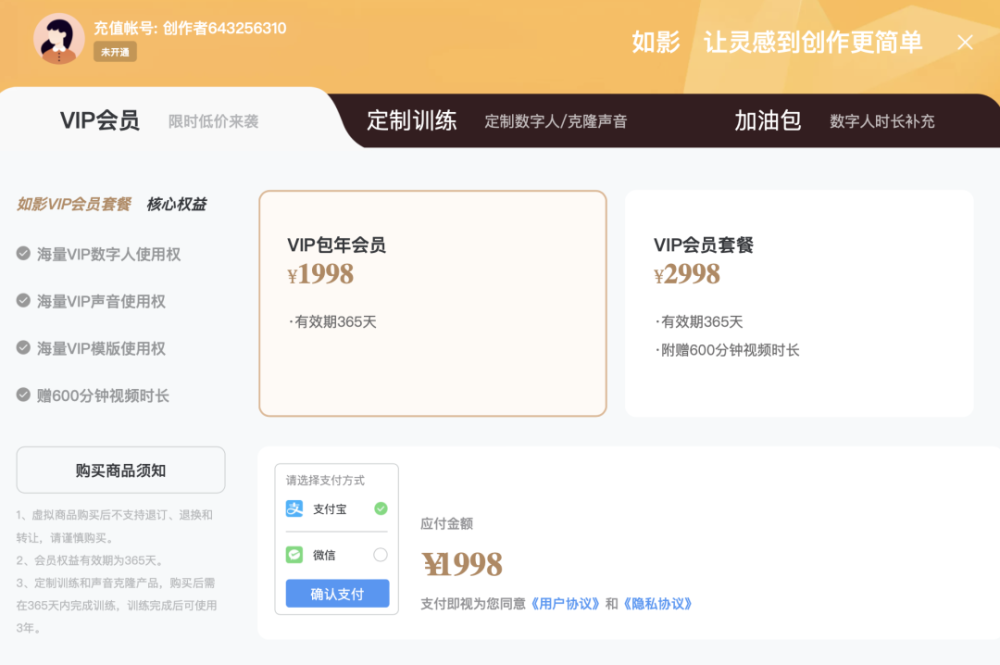Select the 支付宝 payment radio button
This screenshot has width=1000, height=665.
click(x=381, y=509)
